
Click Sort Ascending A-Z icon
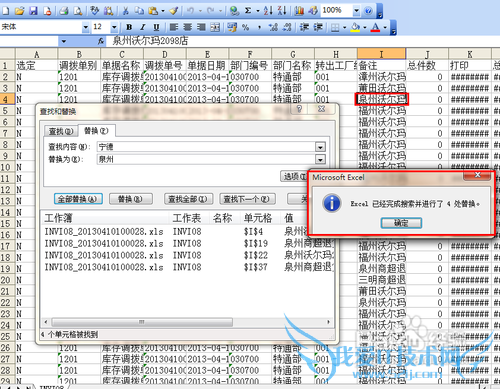pyautogui.click(x=268, y=11)
